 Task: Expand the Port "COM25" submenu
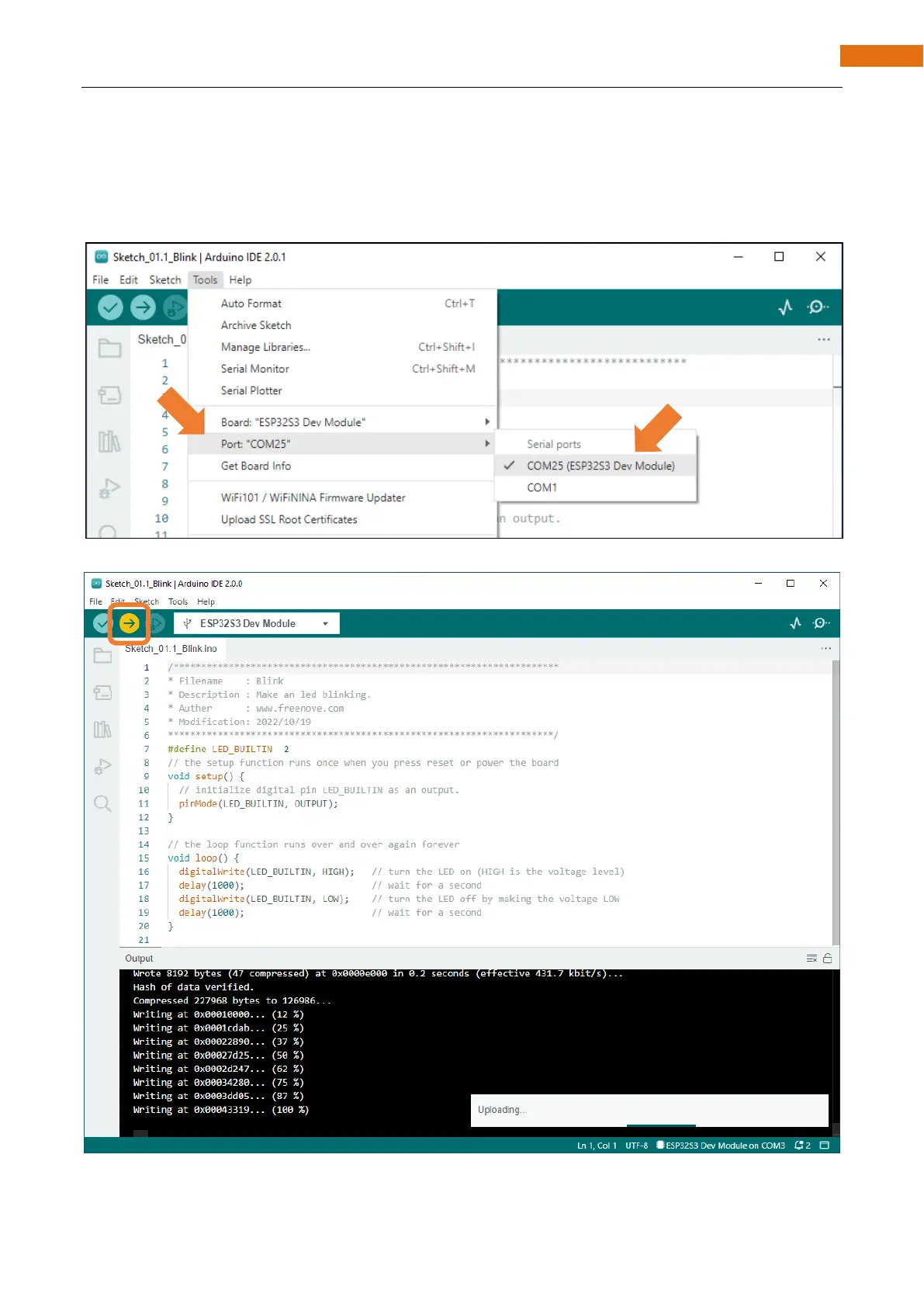coord(343,444)
